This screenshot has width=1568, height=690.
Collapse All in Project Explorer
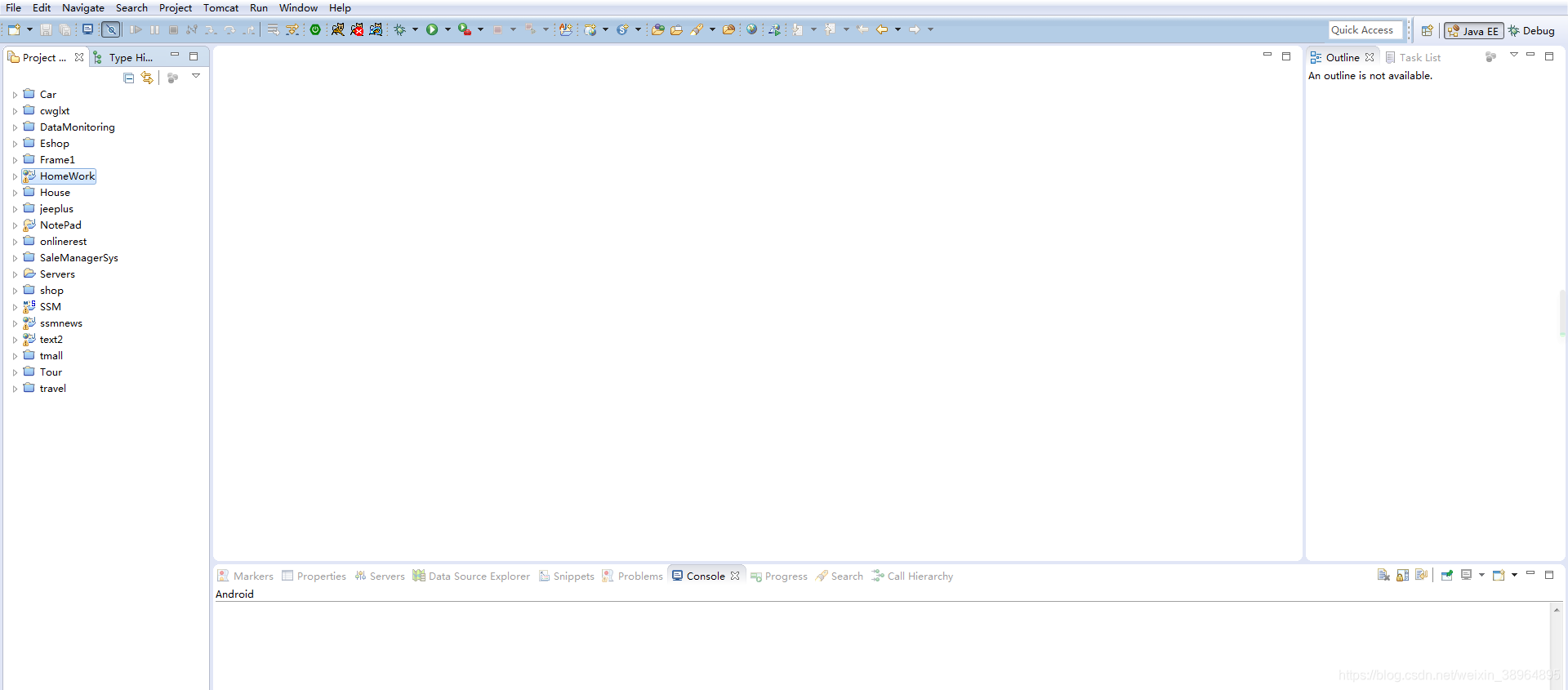point(128,78)
